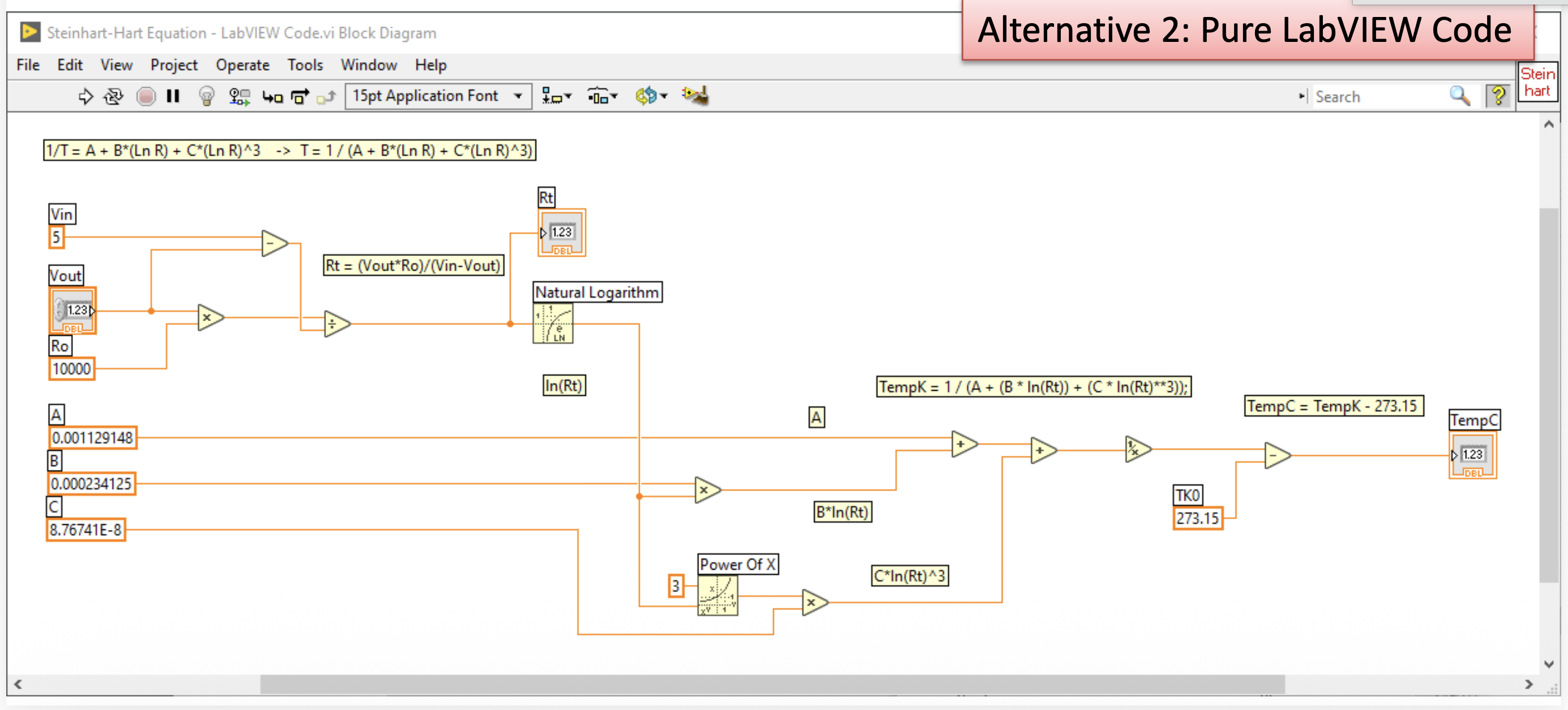Click Step Into icon
The width and height of the screenshot is (1568, 710).
click(x=273, y=96)
